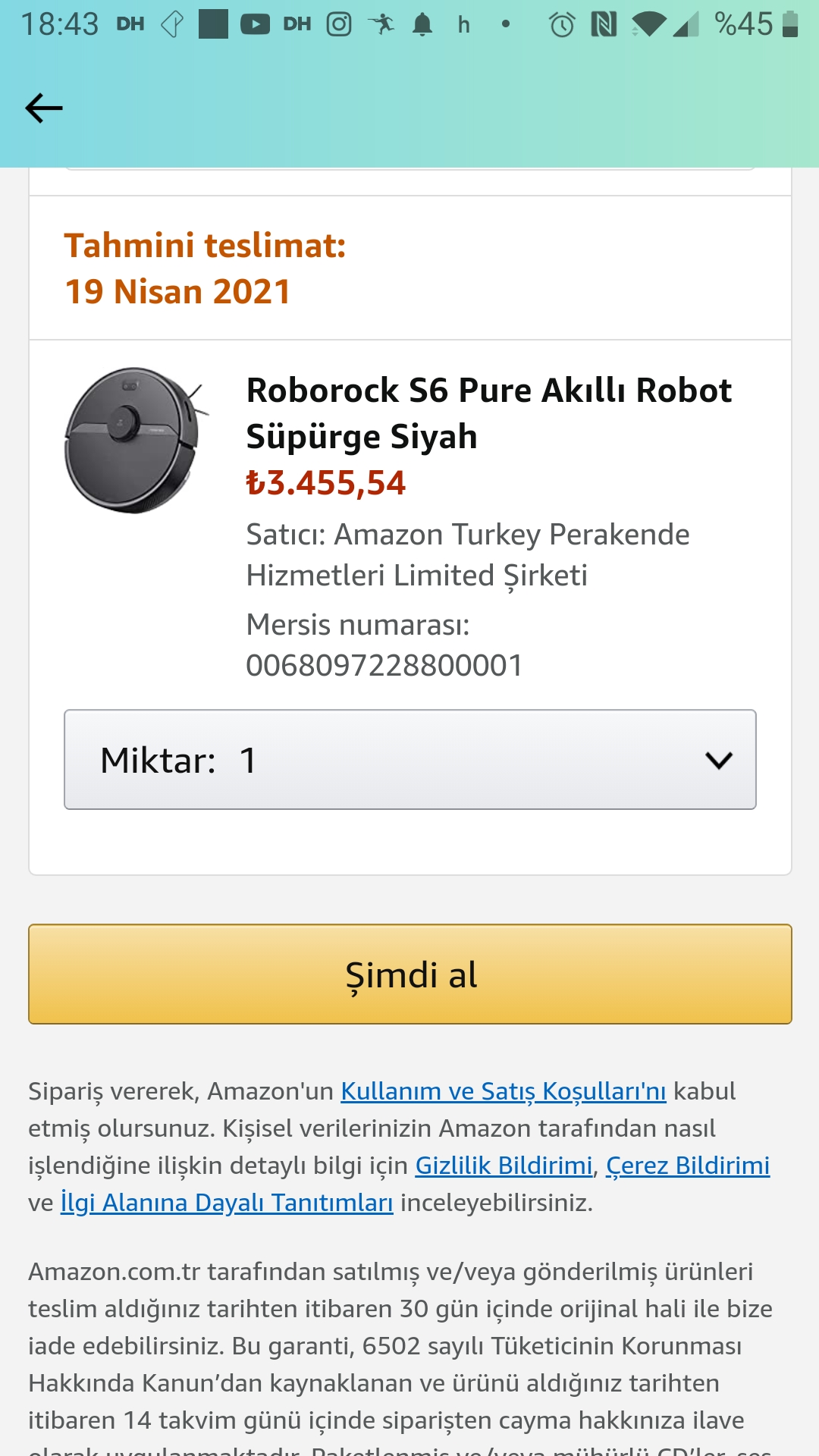819x1456 pixels.
Task: Tap the YouTube notification icon
Action: coord(255,24)
